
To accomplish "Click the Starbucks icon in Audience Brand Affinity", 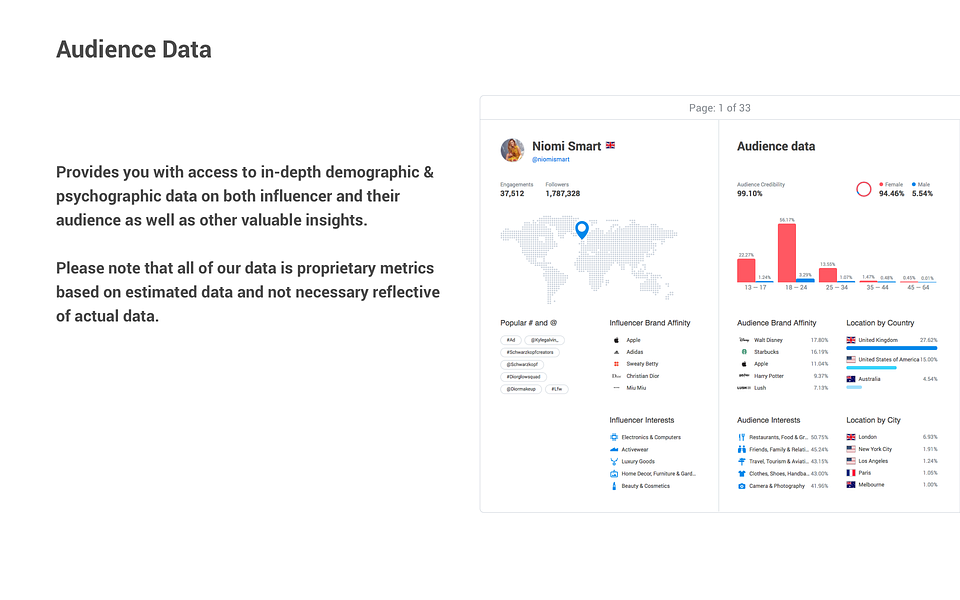I will tap(744, 352).
